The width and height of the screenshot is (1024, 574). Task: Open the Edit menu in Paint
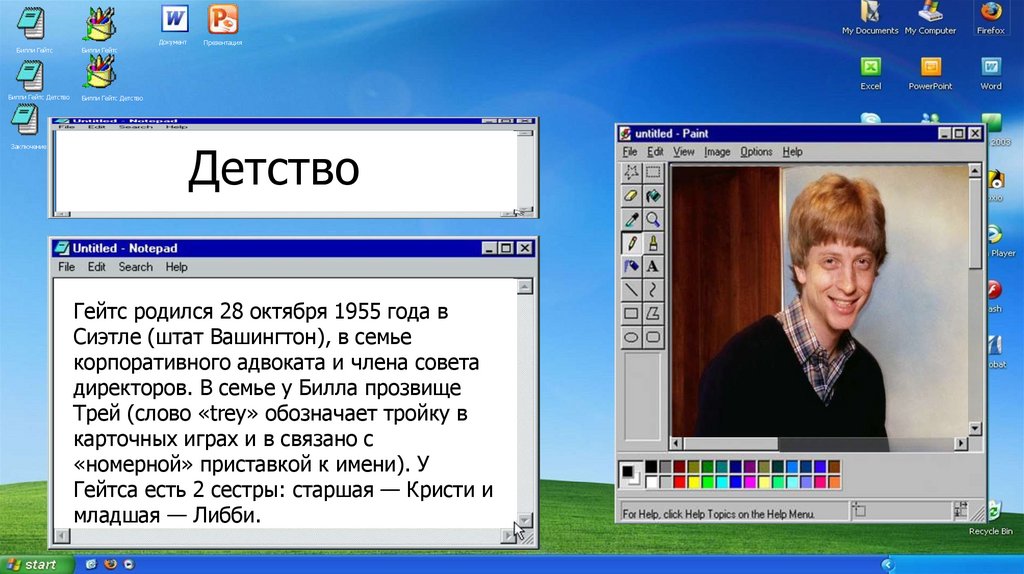[655, 151]
